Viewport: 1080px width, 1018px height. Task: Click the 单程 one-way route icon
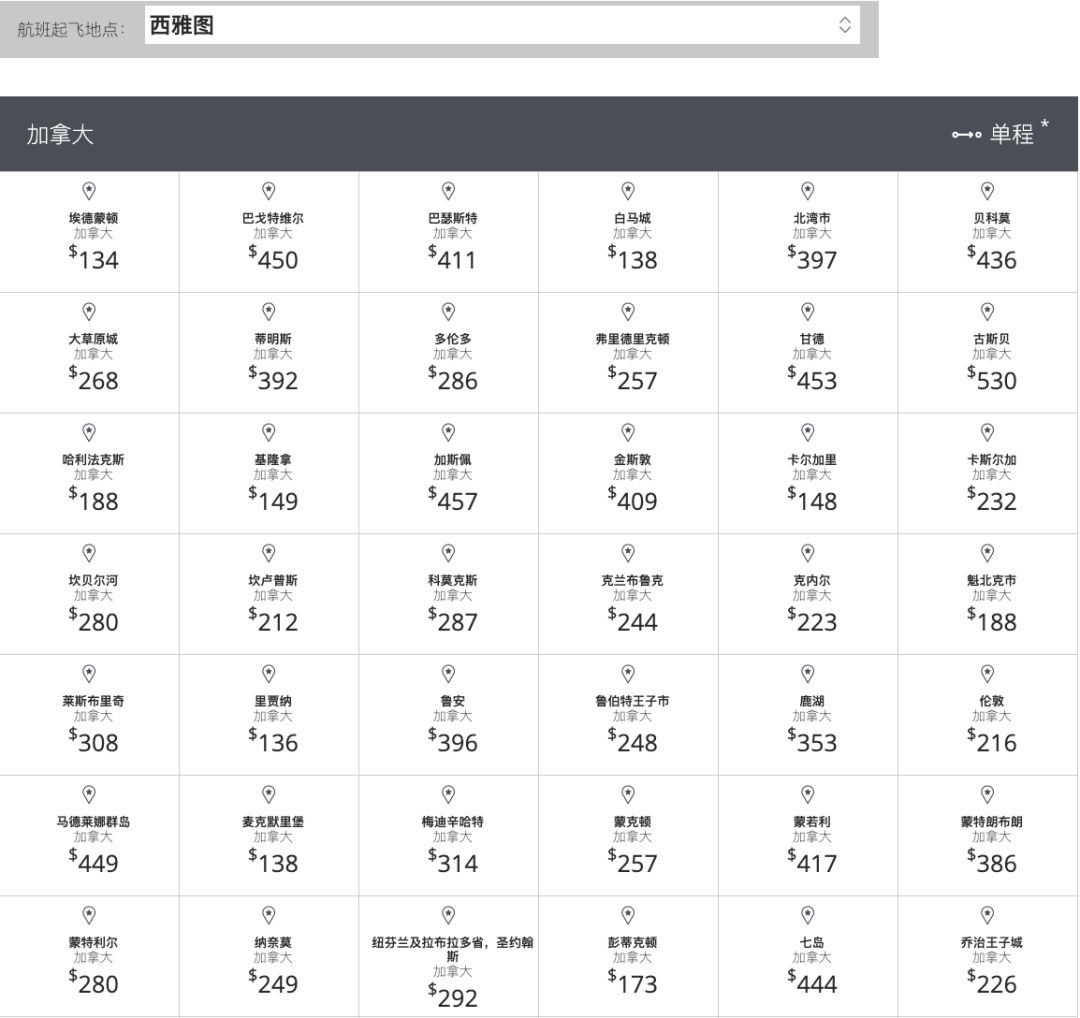tap(966, 134)
